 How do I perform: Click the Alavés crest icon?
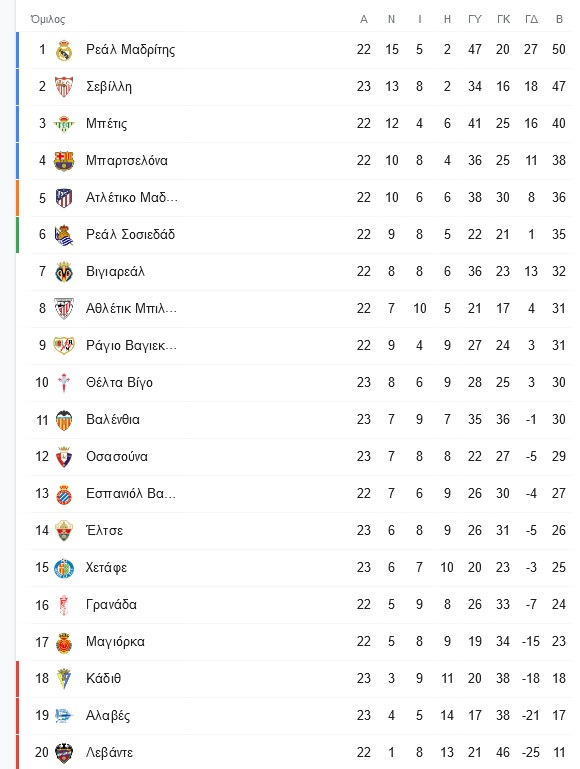point(64,716)
